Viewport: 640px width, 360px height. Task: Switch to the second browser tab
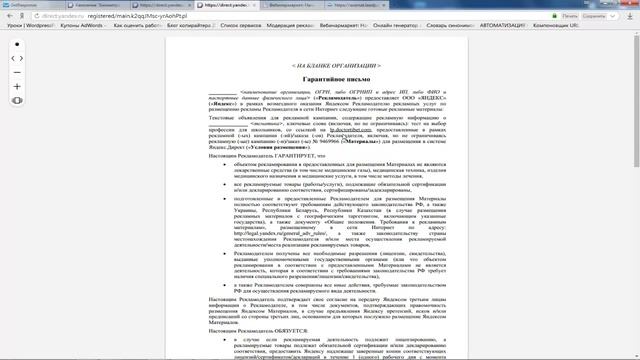pos(98,5)
